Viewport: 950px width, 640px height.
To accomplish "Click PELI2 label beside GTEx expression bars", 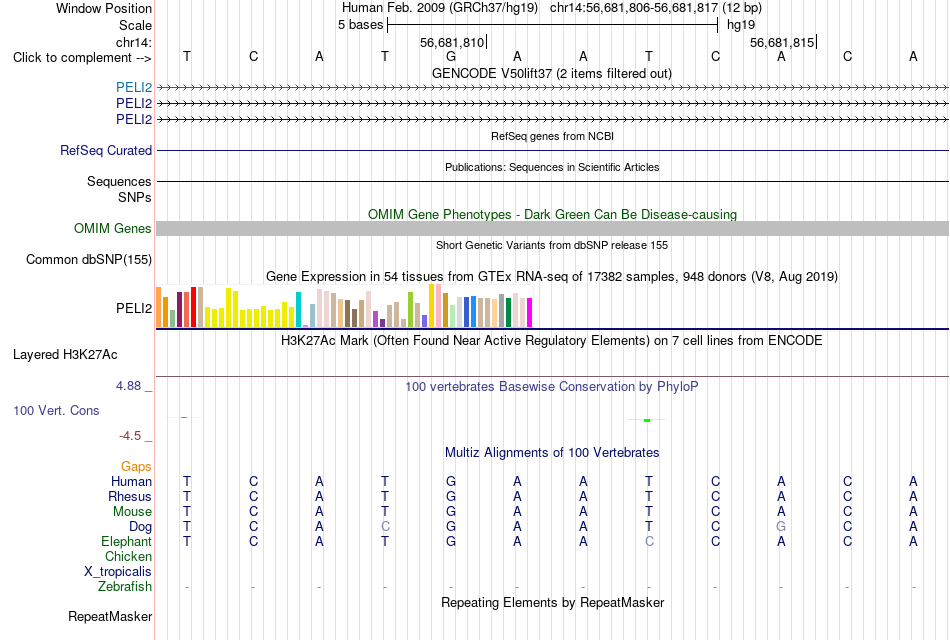I will (x=134, y=308).
